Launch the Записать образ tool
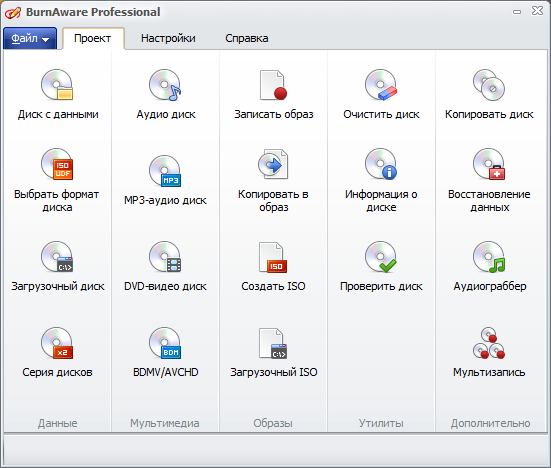 point(273,85)
